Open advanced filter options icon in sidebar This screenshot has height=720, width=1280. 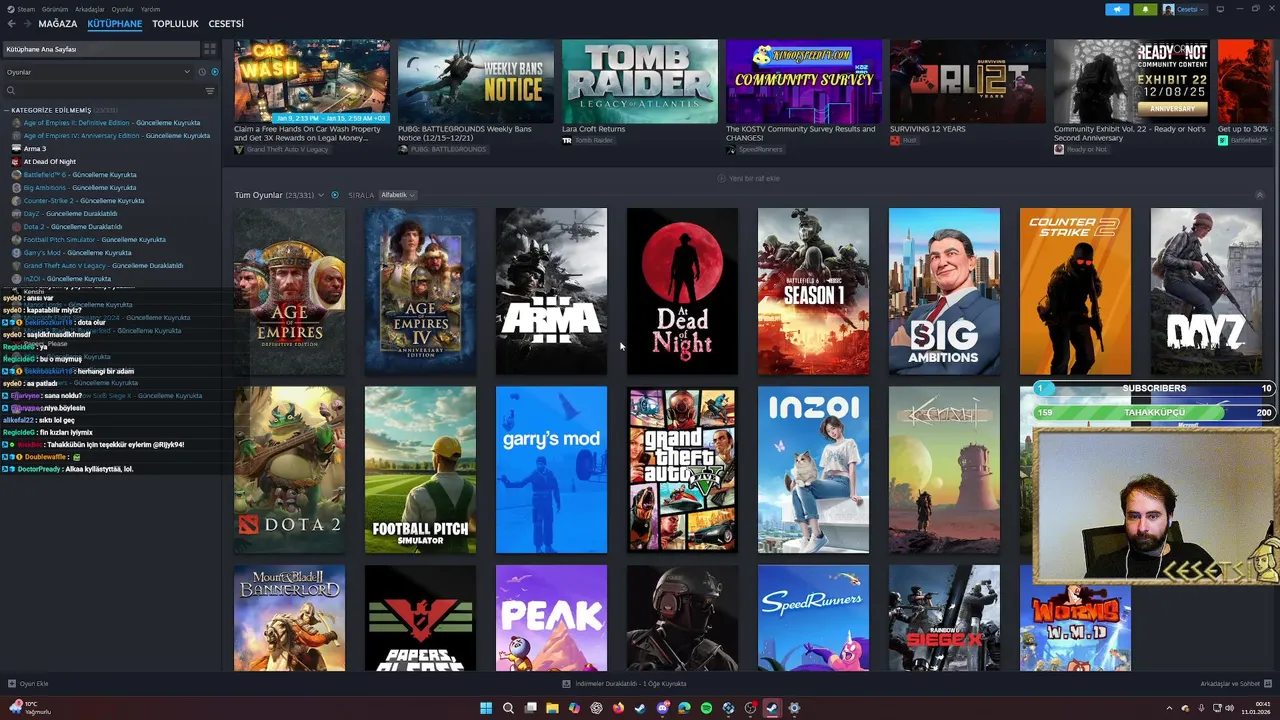(210, 91)
